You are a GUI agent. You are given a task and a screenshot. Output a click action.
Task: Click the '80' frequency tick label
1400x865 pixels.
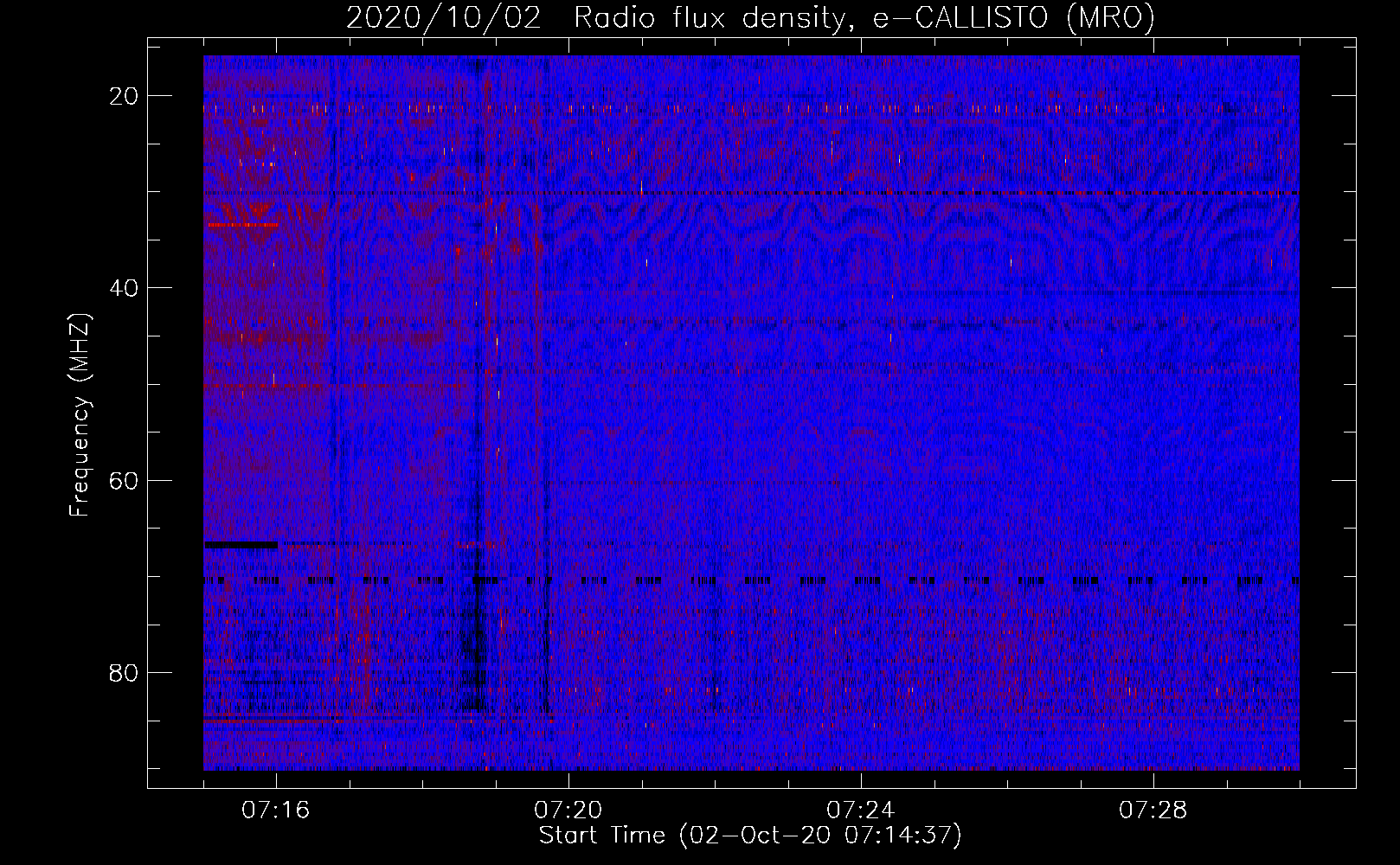click(x=124, y=672)
